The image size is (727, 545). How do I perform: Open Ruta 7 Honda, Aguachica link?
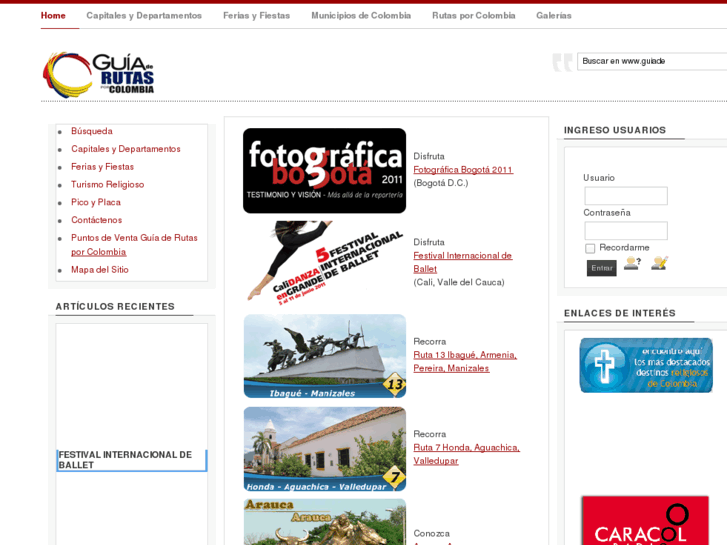tap(466, 454)
